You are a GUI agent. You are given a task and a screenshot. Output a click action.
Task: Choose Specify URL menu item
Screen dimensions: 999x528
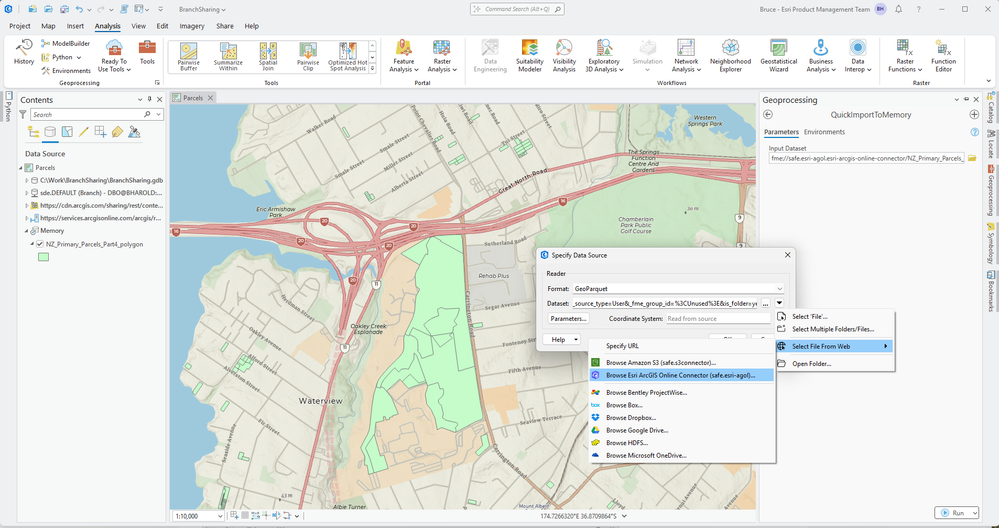click(682, 346)
